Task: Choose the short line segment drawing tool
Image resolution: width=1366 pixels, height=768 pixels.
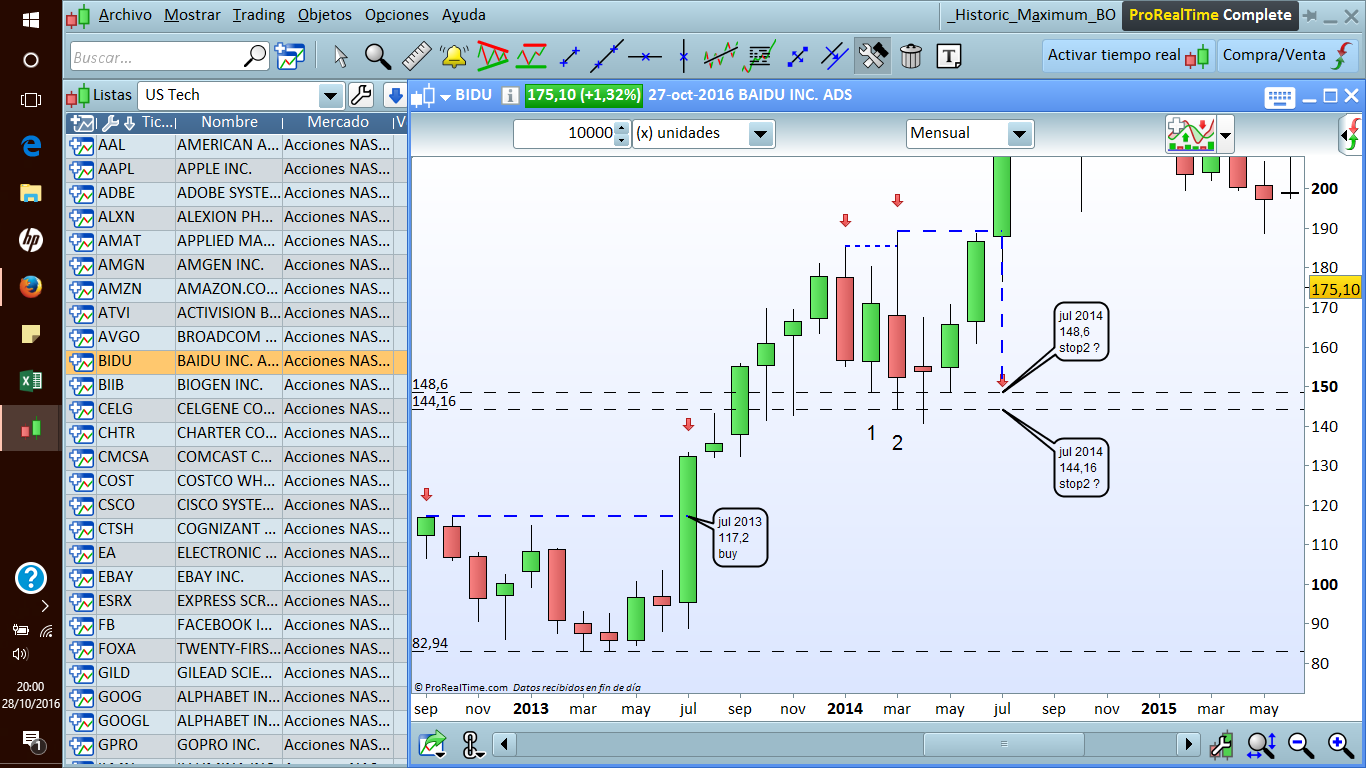Action: click(570, 56)
